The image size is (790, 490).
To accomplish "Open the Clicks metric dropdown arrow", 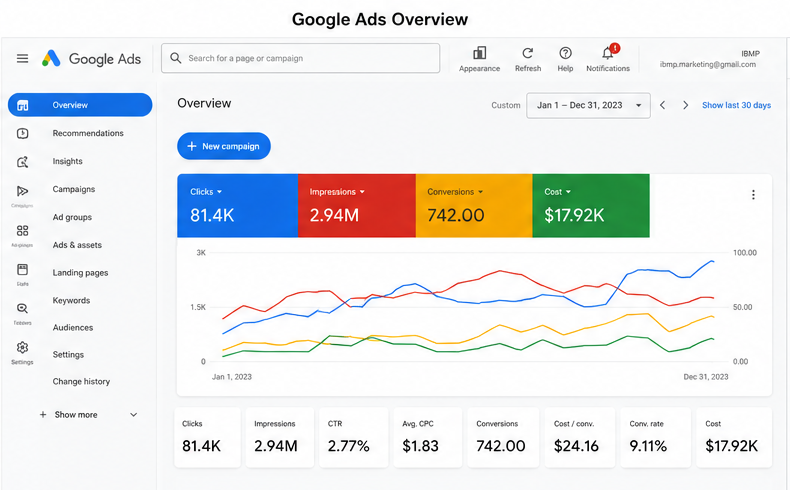I will tap(219, 192).
